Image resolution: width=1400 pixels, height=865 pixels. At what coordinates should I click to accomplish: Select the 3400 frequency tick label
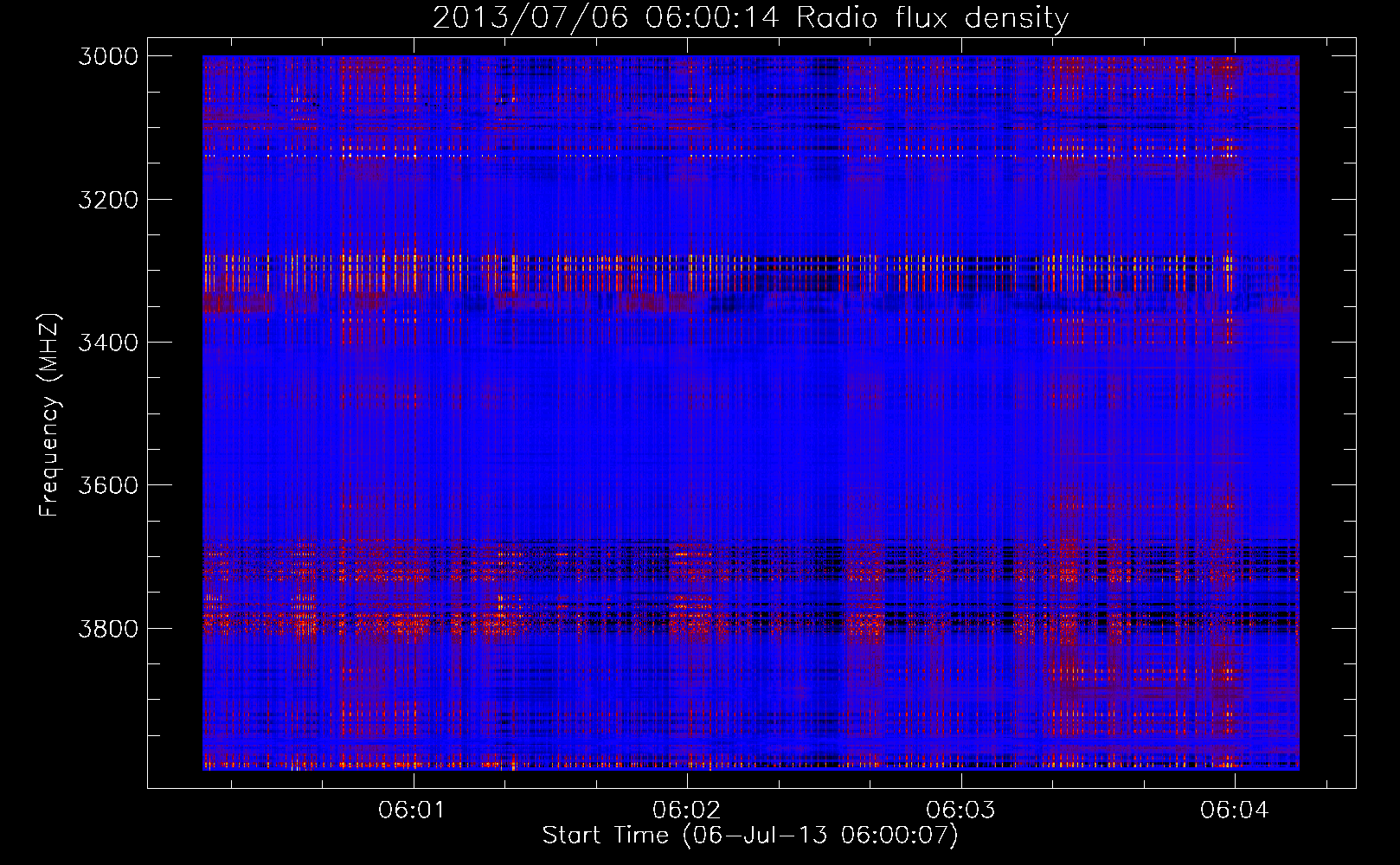tap(108, 343)
